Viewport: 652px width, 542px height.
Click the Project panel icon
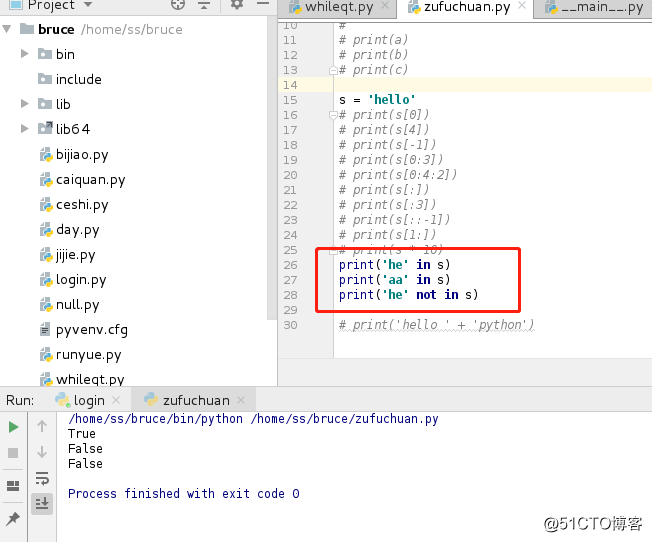point(16,5)
